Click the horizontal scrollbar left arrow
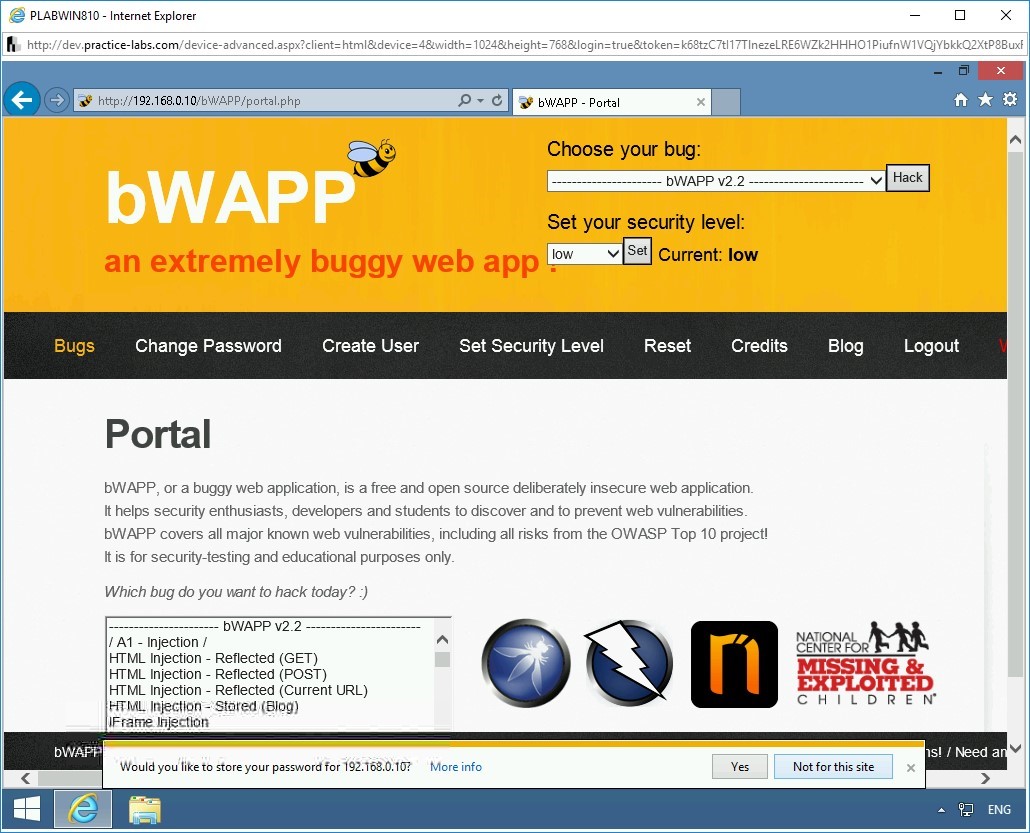This screenshot has width=1030, height=833. coord(25,778)
